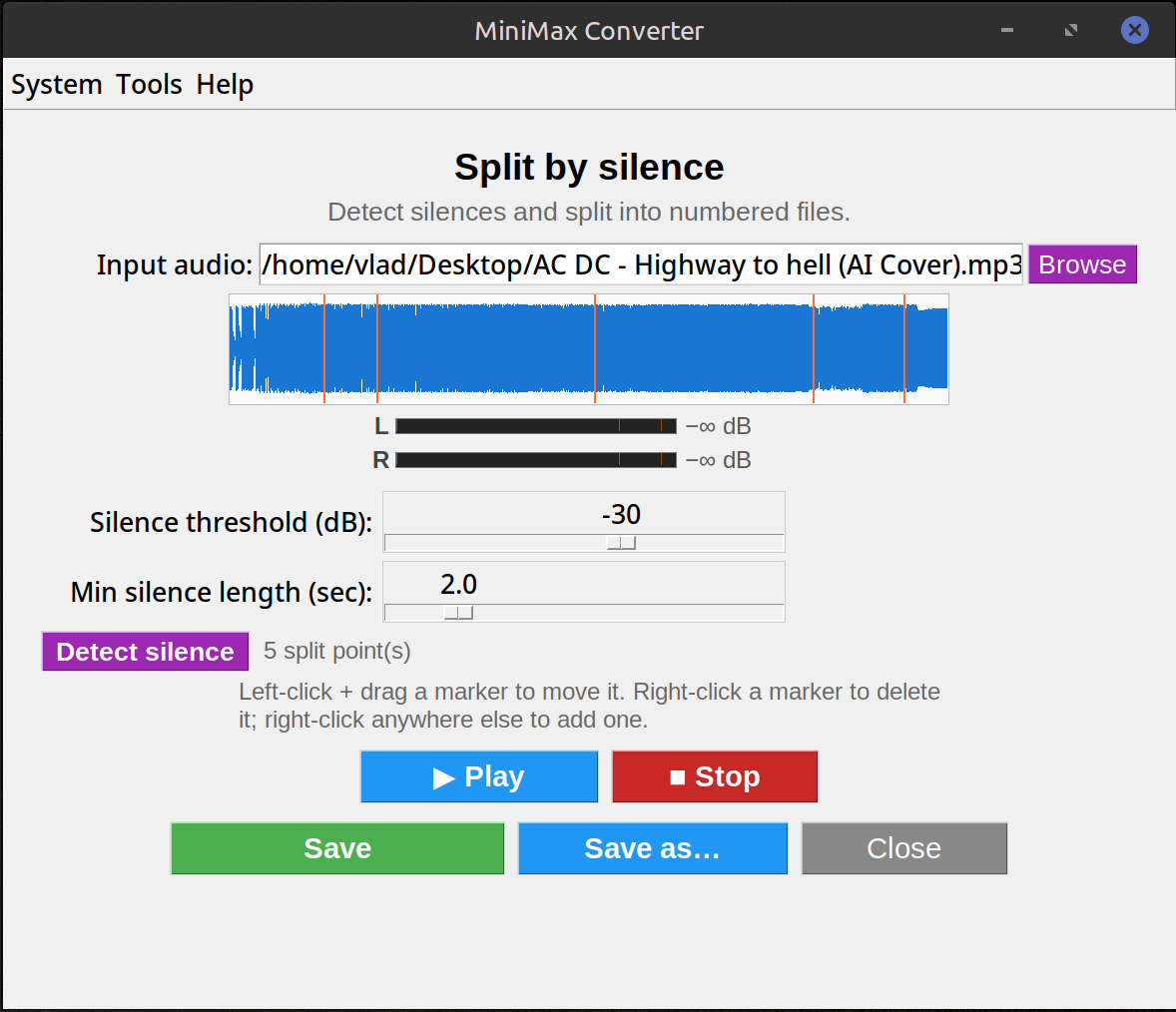This screenshot has height=1012, width=1176.
Task: Select the second orange split marker on waveform
Action: point(377,349)
